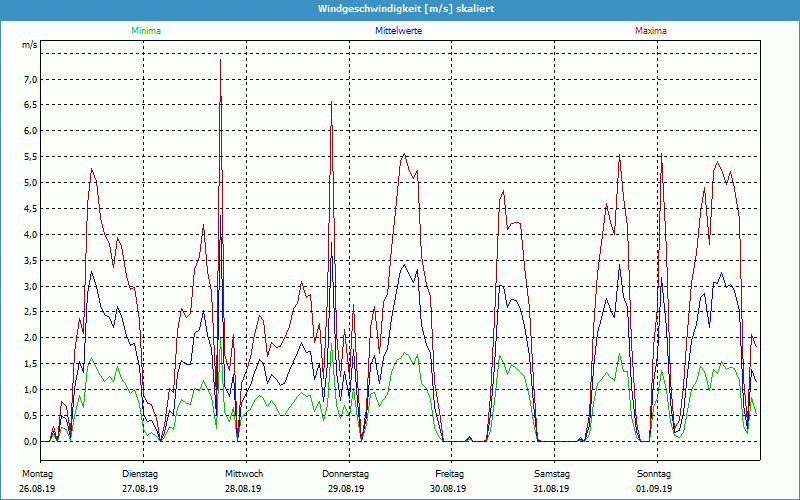
Task: Click the '2,5' y-axis value
Action: (30, 312)
